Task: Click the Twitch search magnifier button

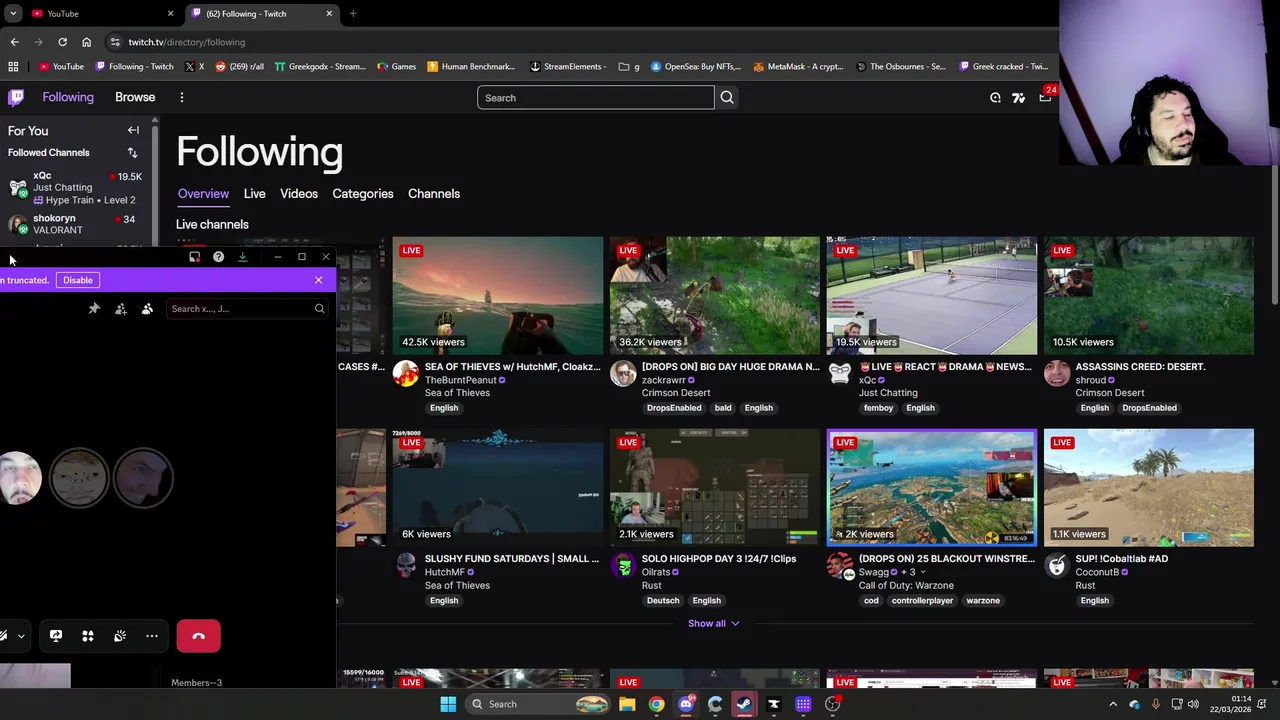Action: point(727,97)
